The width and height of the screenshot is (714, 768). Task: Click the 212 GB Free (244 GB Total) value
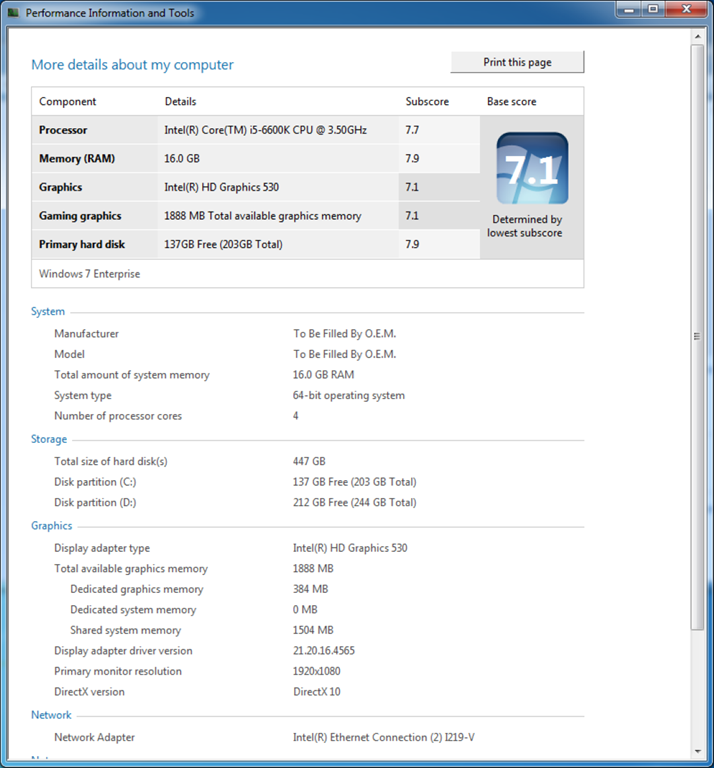coord(355,503)
